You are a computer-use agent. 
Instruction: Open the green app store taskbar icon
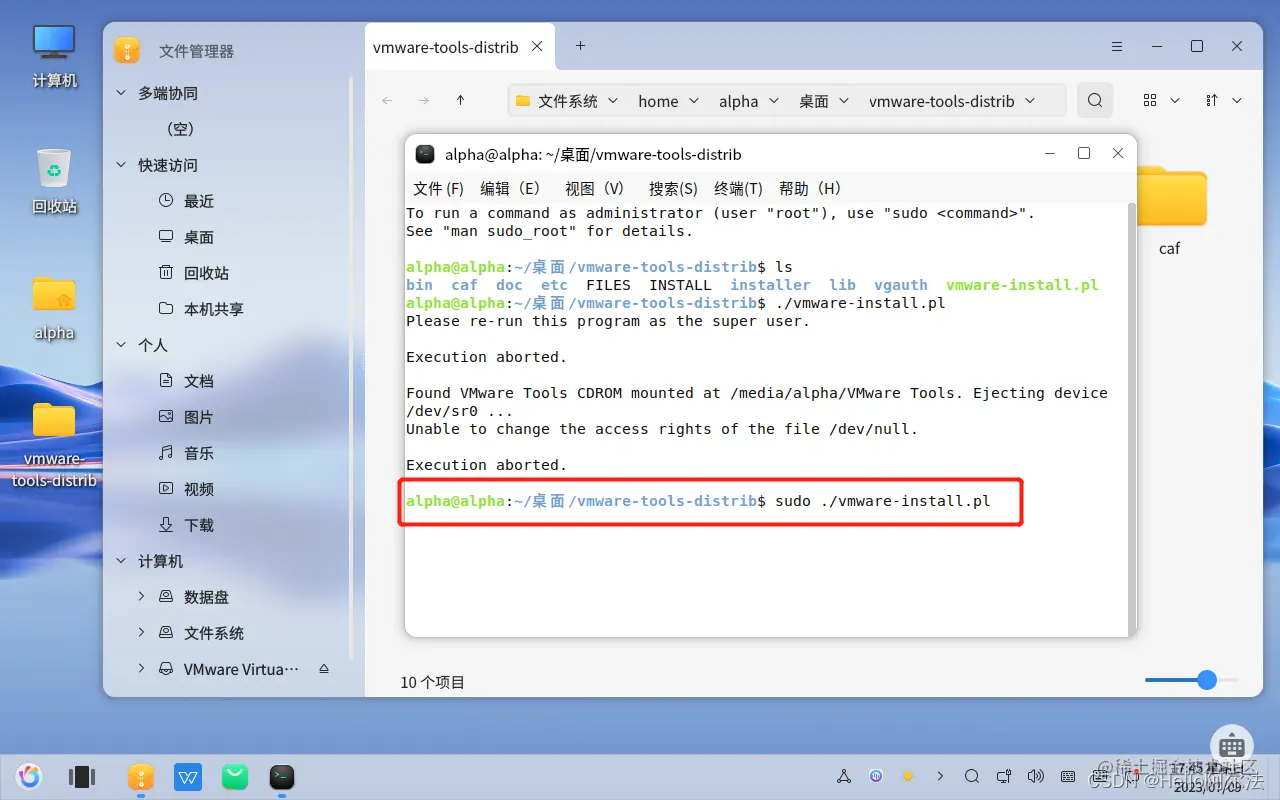(x=235, y=776)
